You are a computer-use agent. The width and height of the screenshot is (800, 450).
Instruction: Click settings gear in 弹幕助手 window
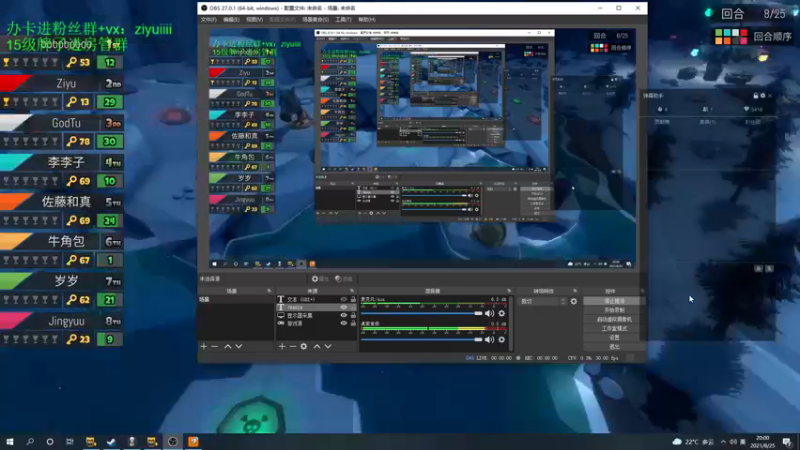[763, 95]
